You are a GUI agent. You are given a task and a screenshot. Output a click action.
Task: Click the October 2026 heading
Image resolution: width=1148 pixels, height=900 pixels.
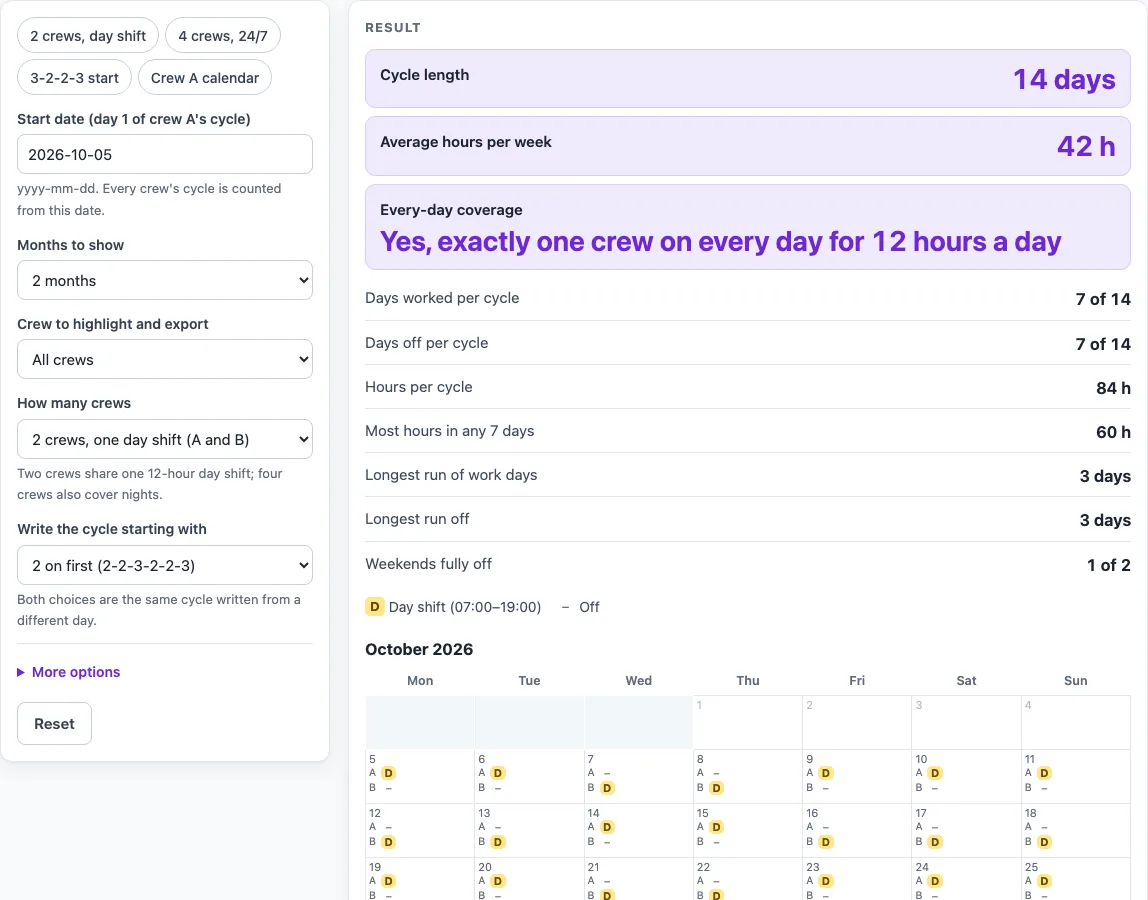[x=419, y=650]
